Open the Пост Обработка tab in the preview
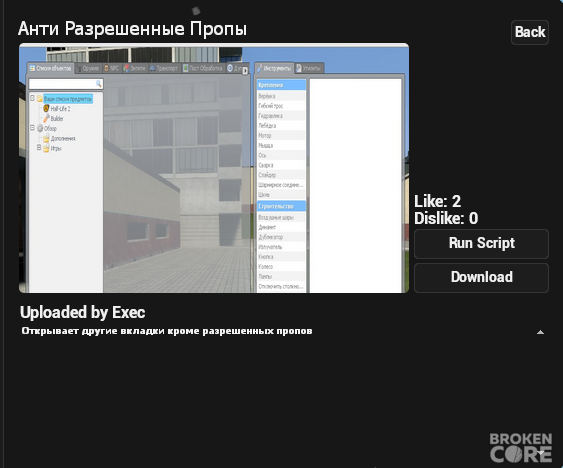The height and width of the screenshot is (468, 563). tap(203, 68)
